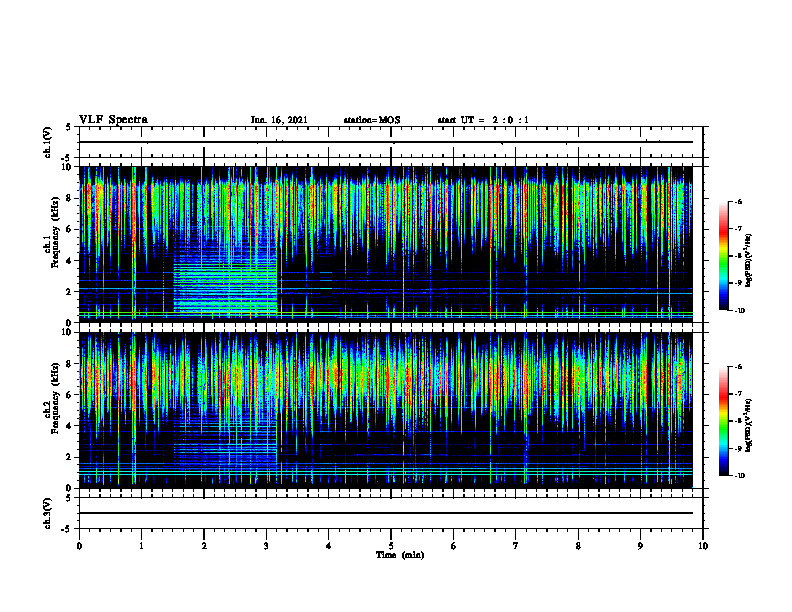Image resolution: width=792 pixels, height=612 pixels.
Task: Click the time axis tick label '9'
Action: coord(640,546)
